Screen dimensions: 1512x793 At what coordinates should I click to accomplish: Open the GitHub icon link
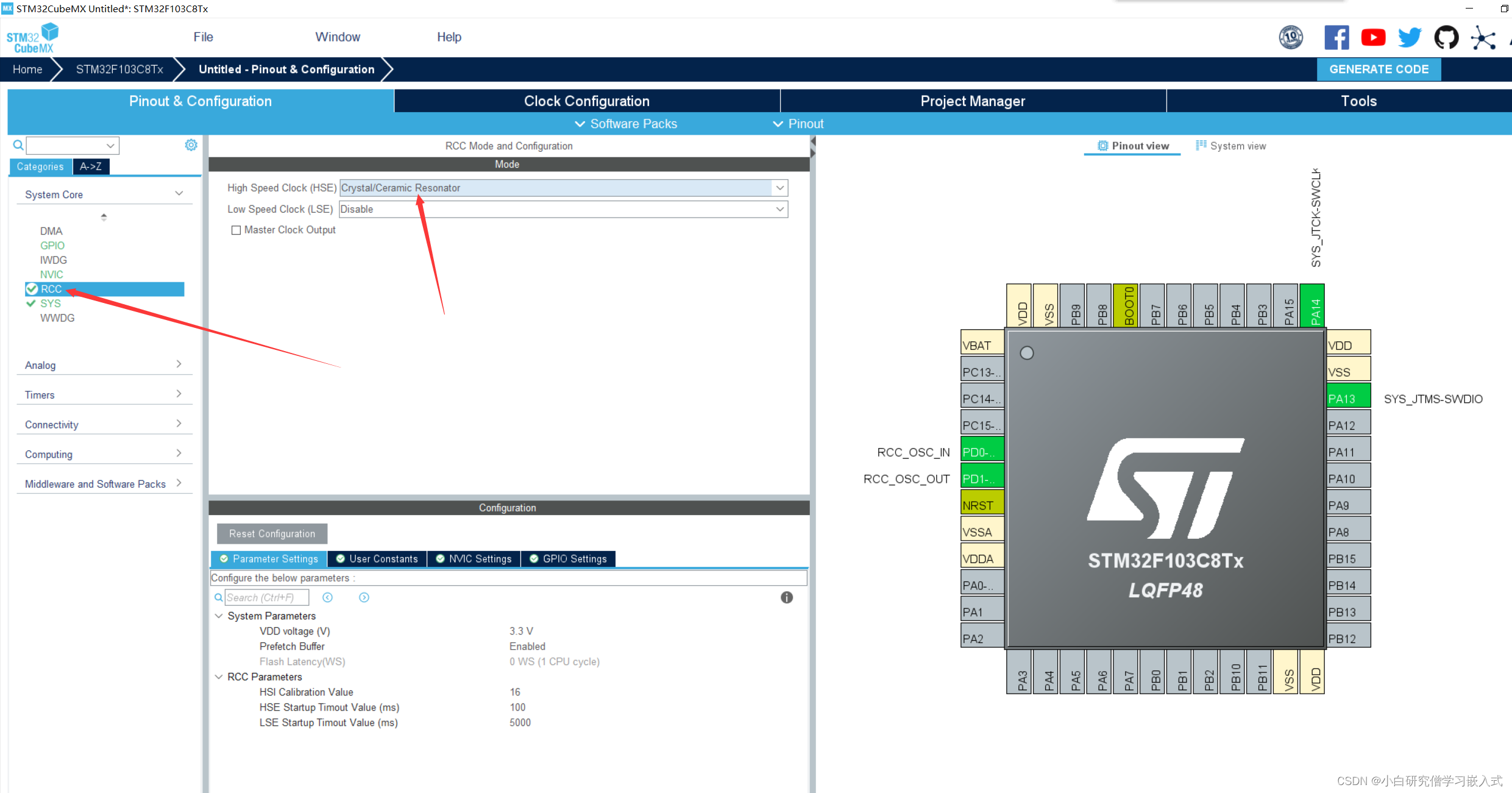(x=1446, y=38)
